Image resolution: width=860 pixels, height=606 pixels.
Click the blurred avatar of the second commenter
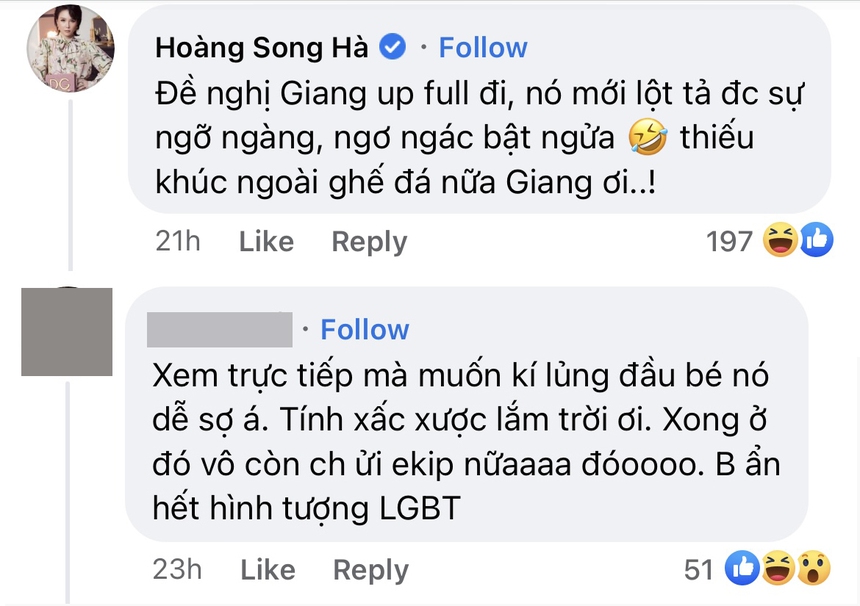[66, 335]
